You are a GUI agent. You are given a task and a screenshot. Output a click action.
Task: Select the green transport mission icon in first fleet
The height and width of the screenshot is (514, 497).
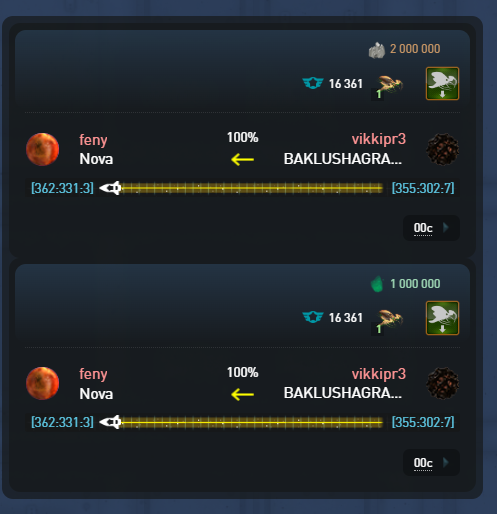(442, 83)
